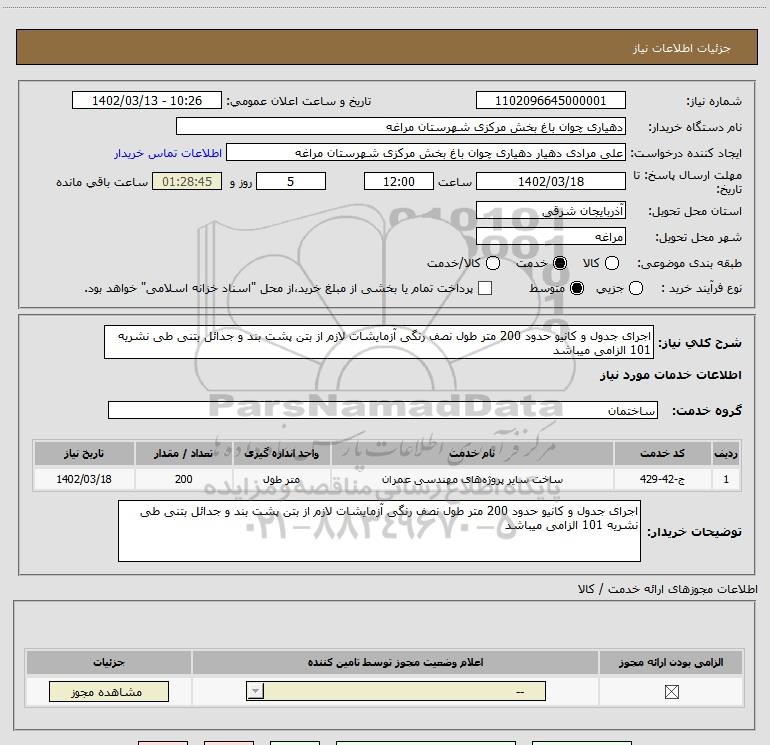Click the need number field 1102096645000001

pyautogui.click(x=550, y=100)
